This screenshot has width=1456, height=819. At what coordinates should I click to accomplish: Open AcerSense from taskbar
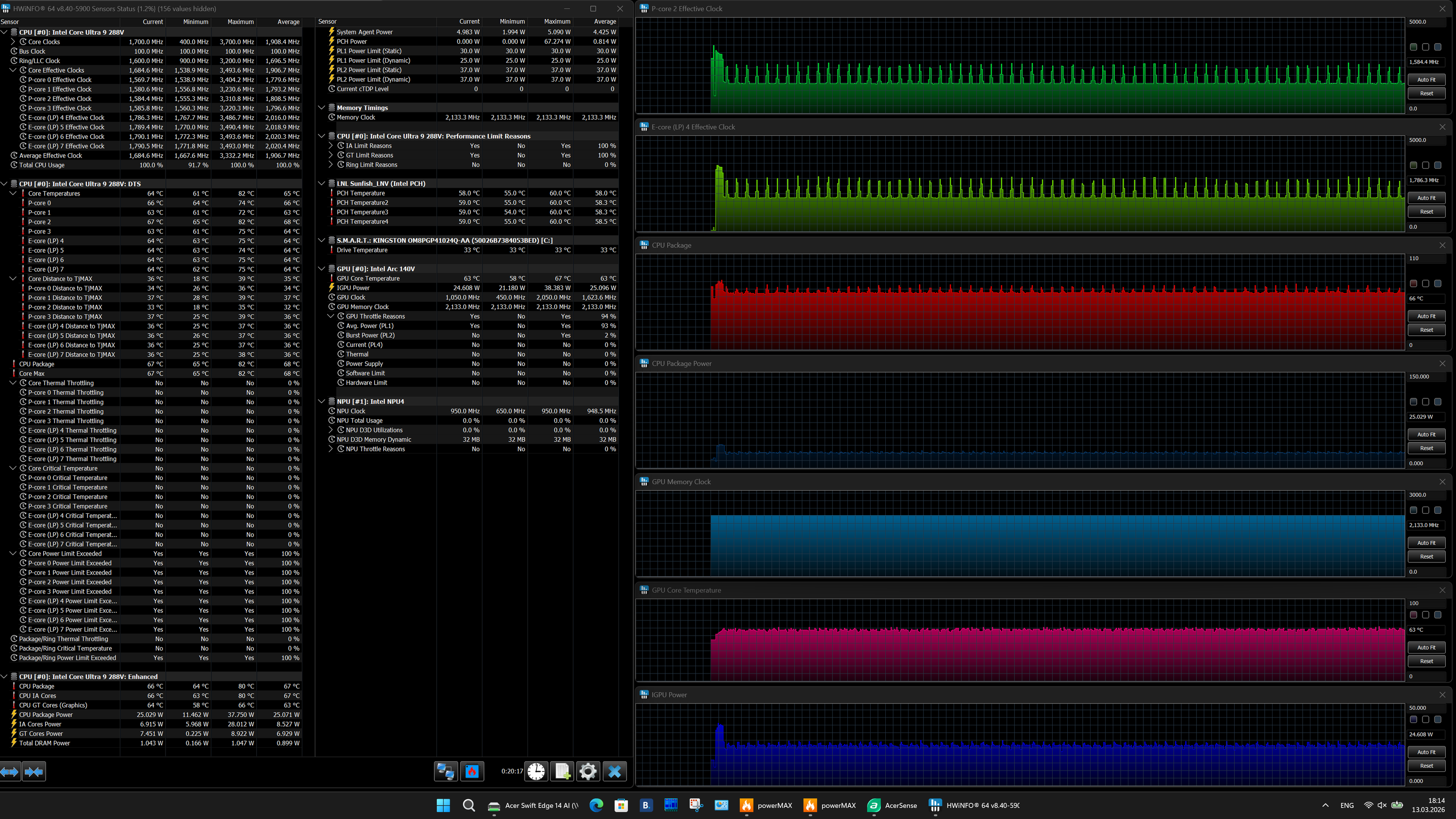893,805
